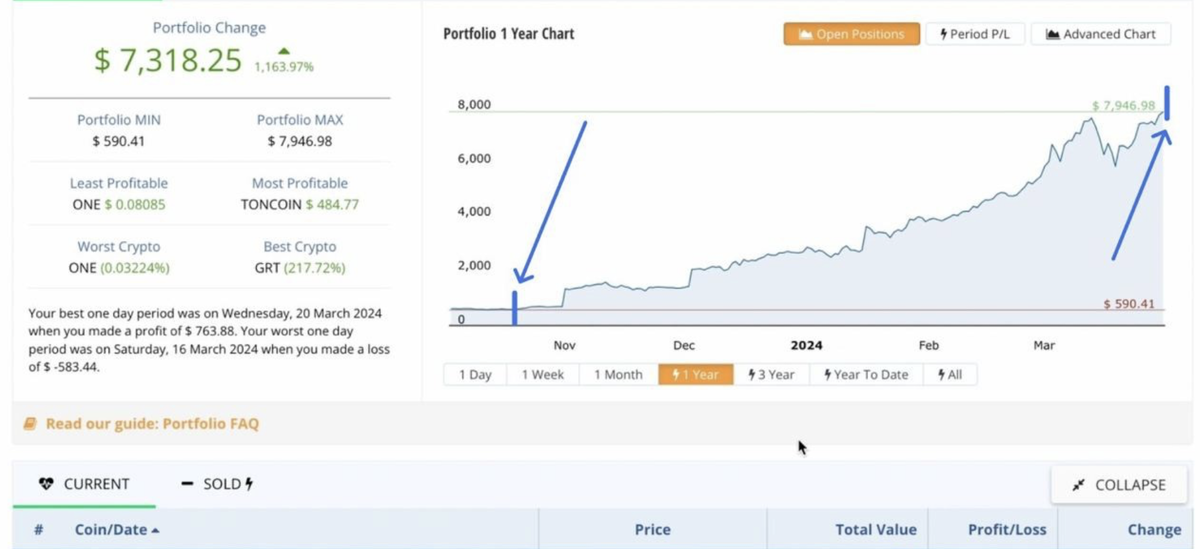This screenshot has width=1200, height=549.
Task: Switch to the 3 Year range
Action: coord(771,375)
